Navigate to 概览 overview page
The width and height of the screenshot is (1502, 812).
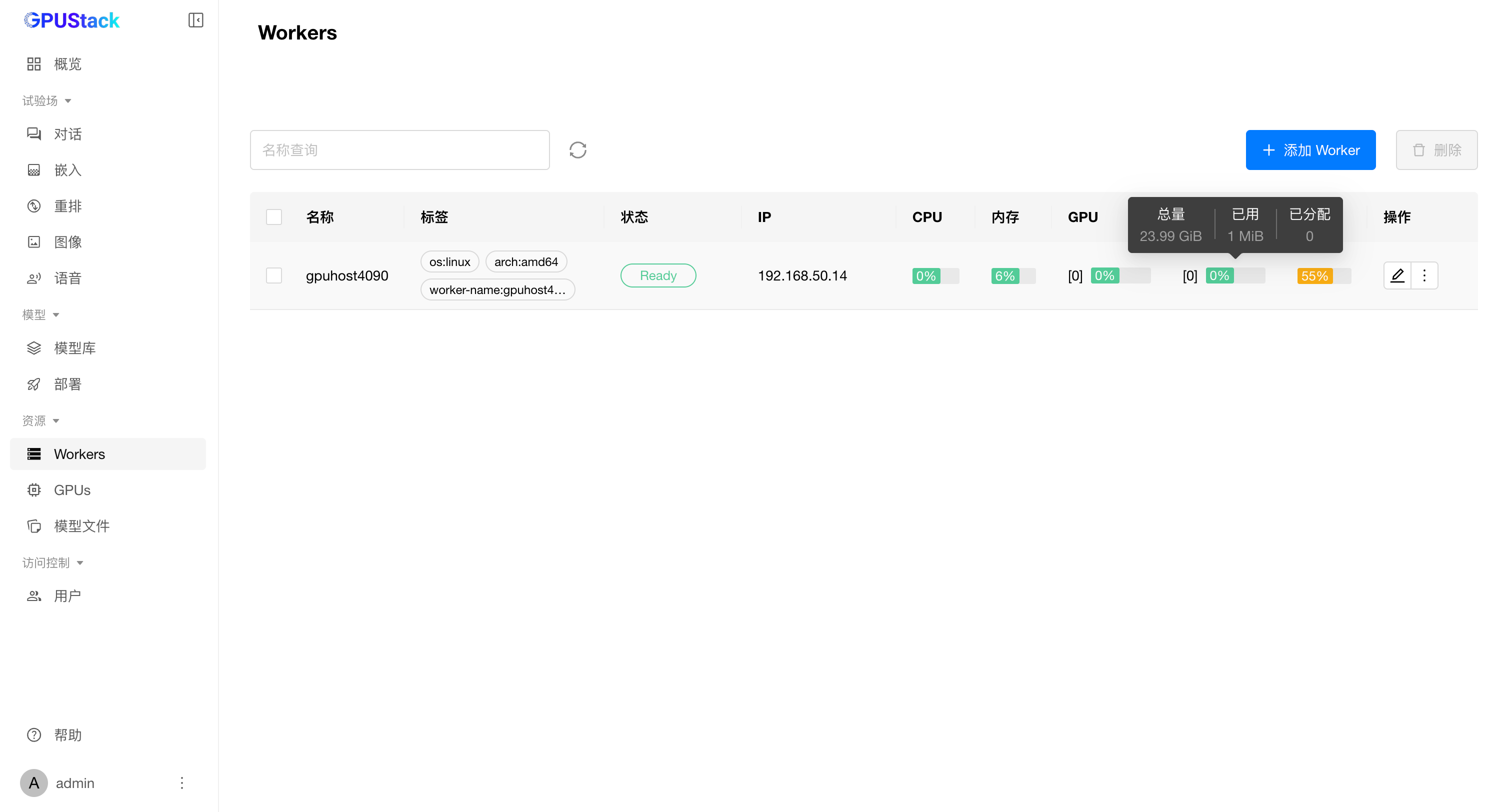67,63
